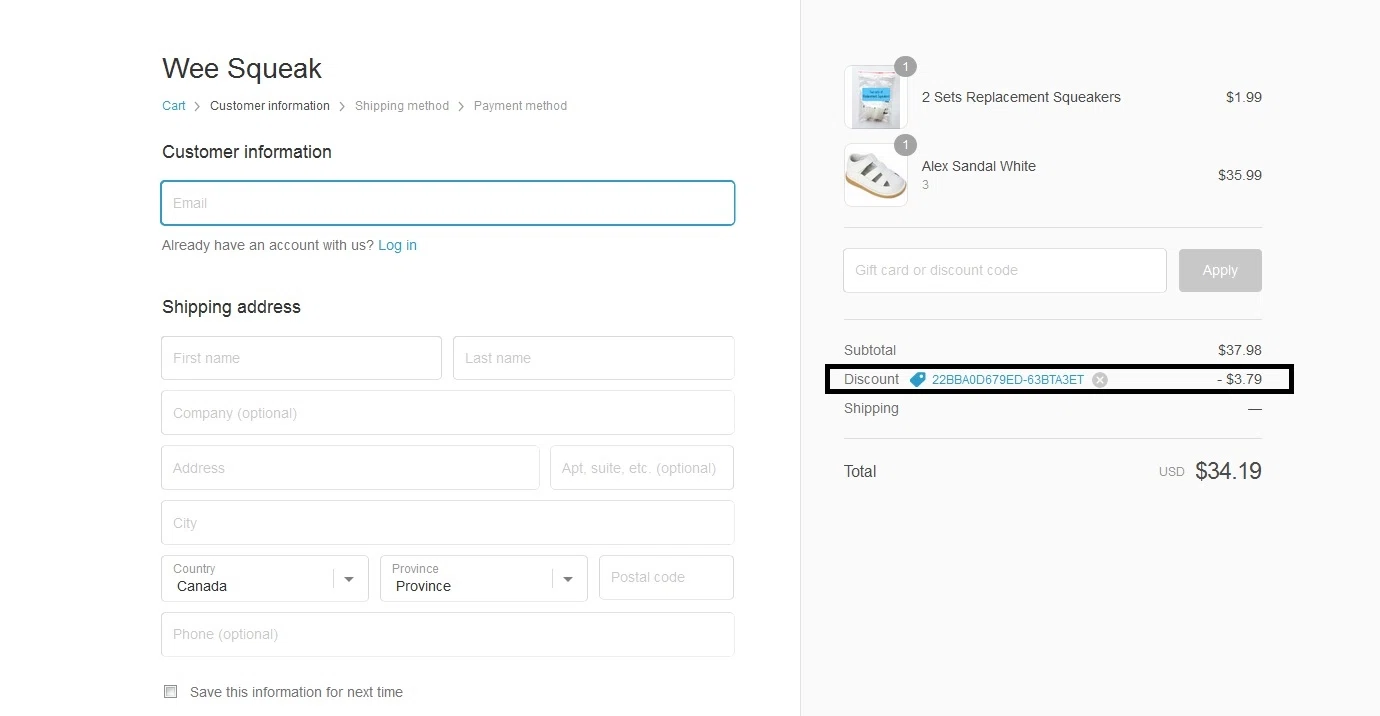This screenshot has height=716, width=1380.
Task: Tick Save this information for next time
Action: (x=170, y=692)
